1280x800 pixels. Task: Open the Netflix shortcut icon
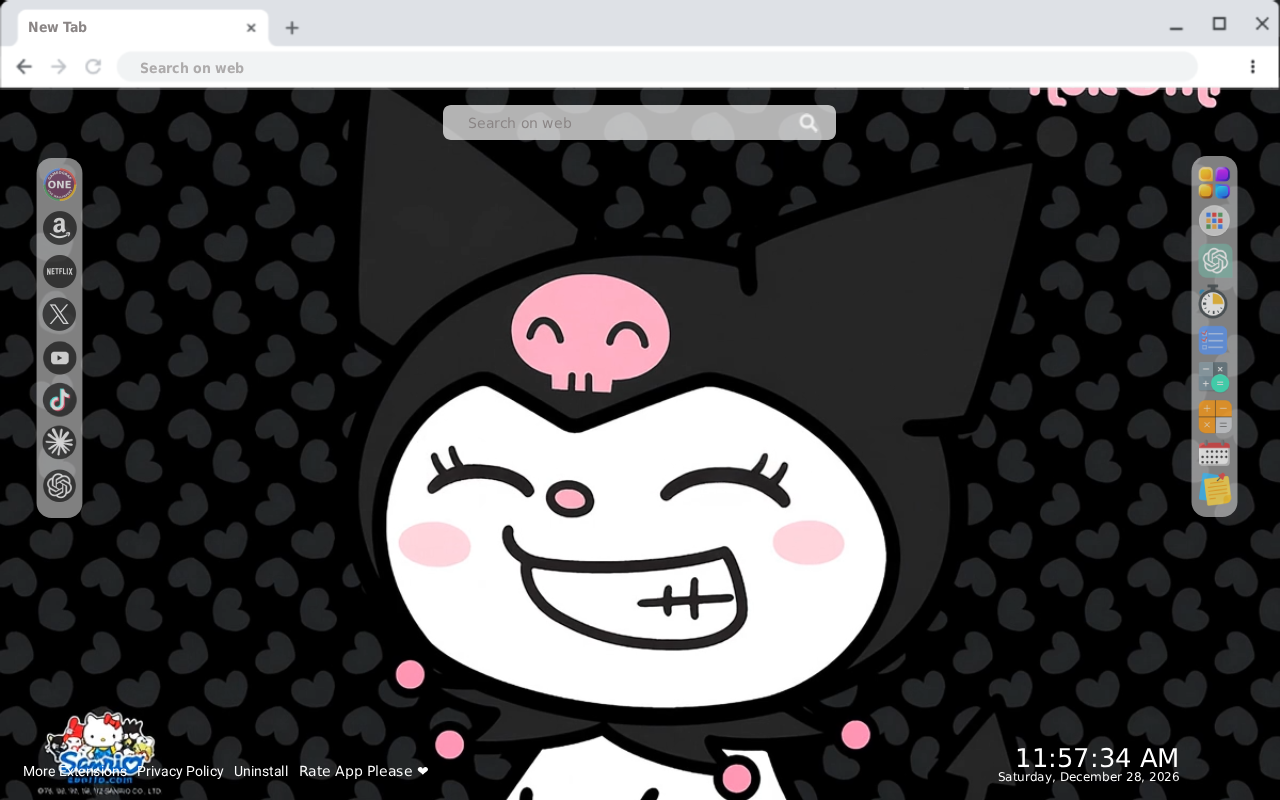60,271
